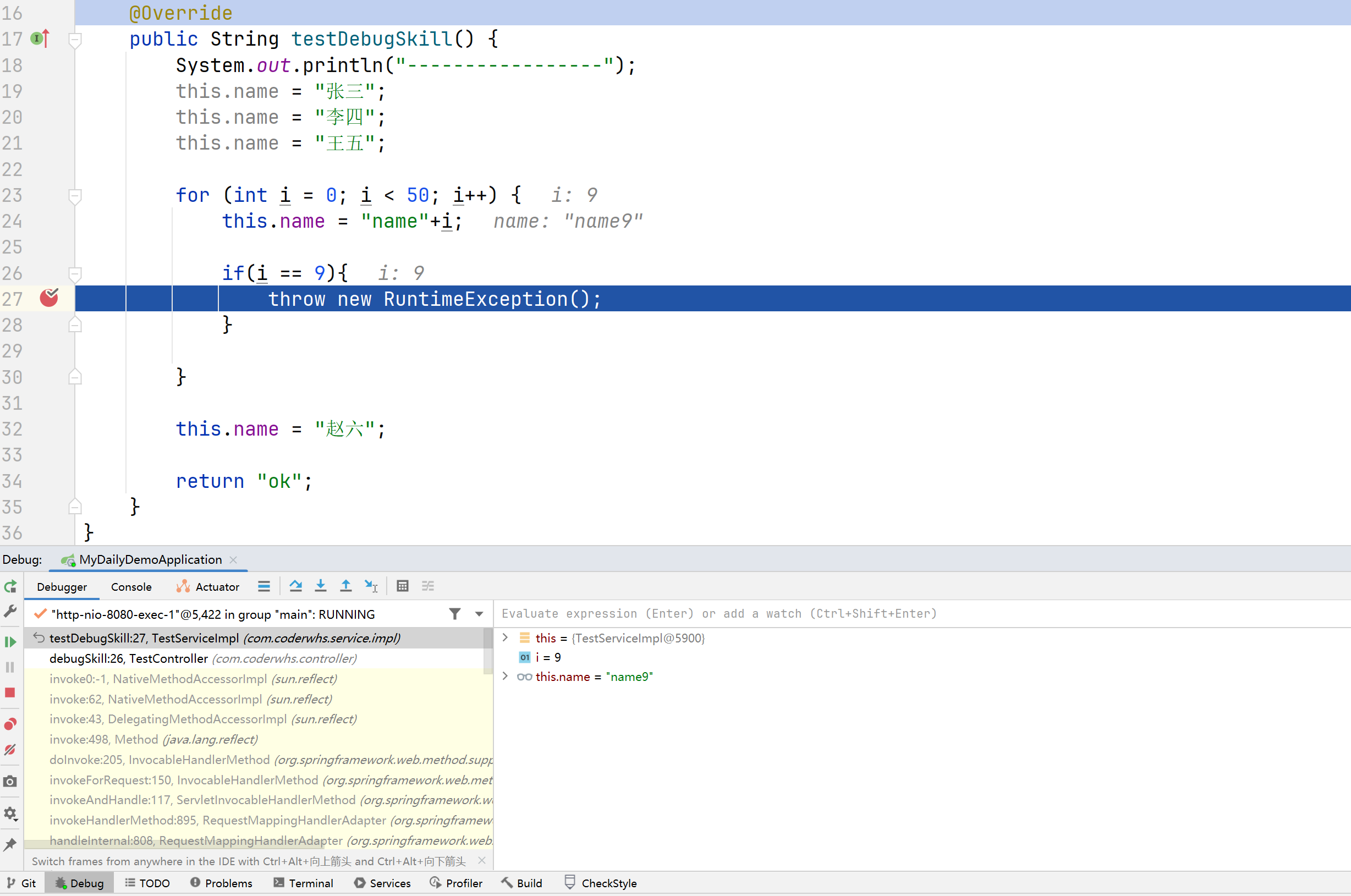
Task: Select invokeForRequest:150 stack frame
Action: tap(259, 780)
